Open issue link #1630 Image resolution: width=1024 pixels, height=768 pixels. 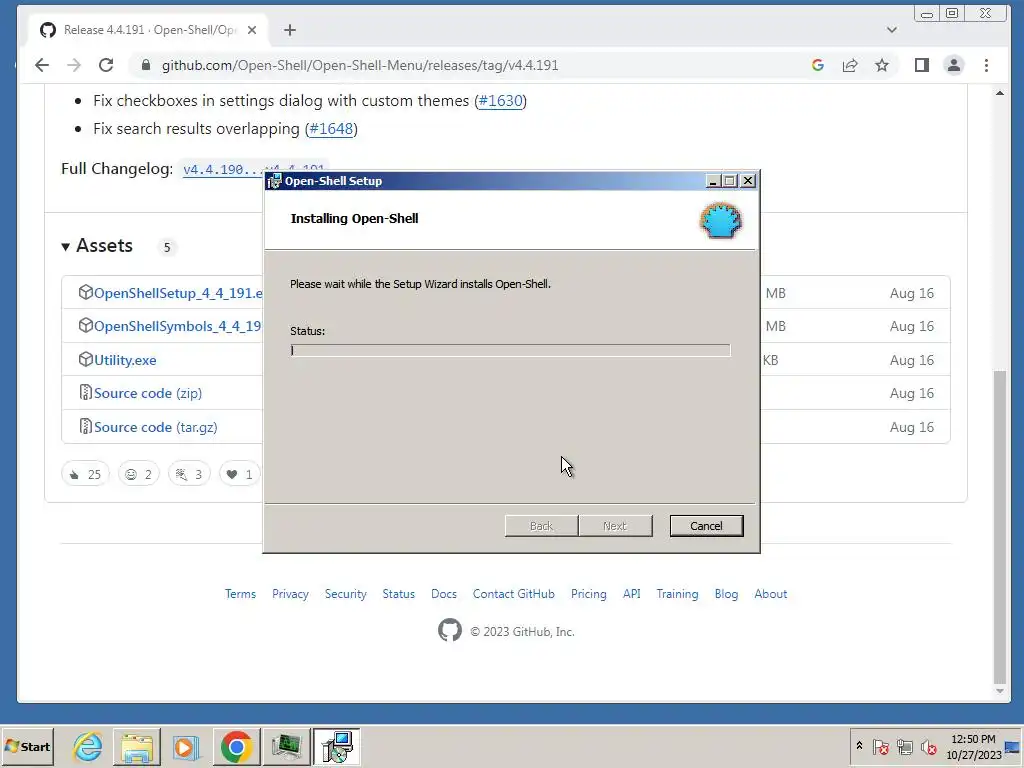[x=501, y=101]
